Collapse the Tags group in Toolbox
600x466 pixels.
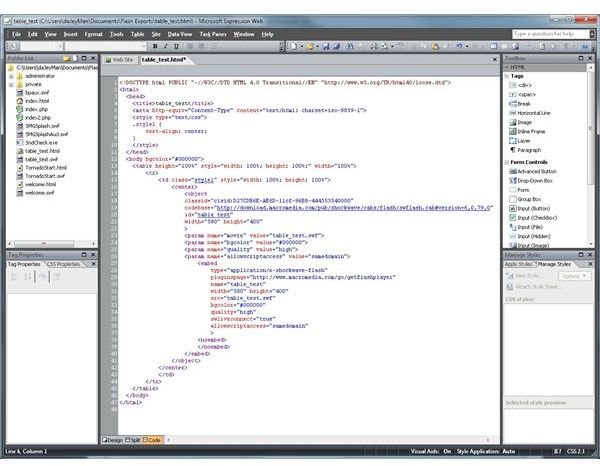506,75
